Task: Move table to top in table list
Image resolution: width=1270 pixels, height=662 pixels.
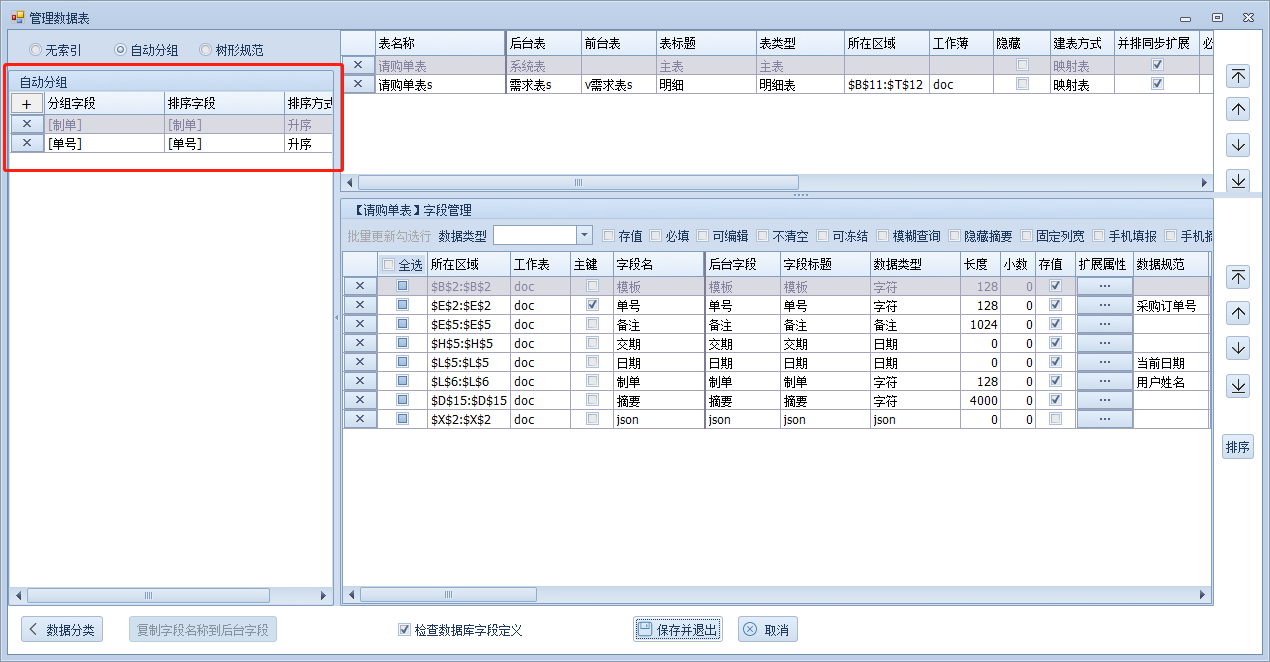Action: click(1238, 76)
